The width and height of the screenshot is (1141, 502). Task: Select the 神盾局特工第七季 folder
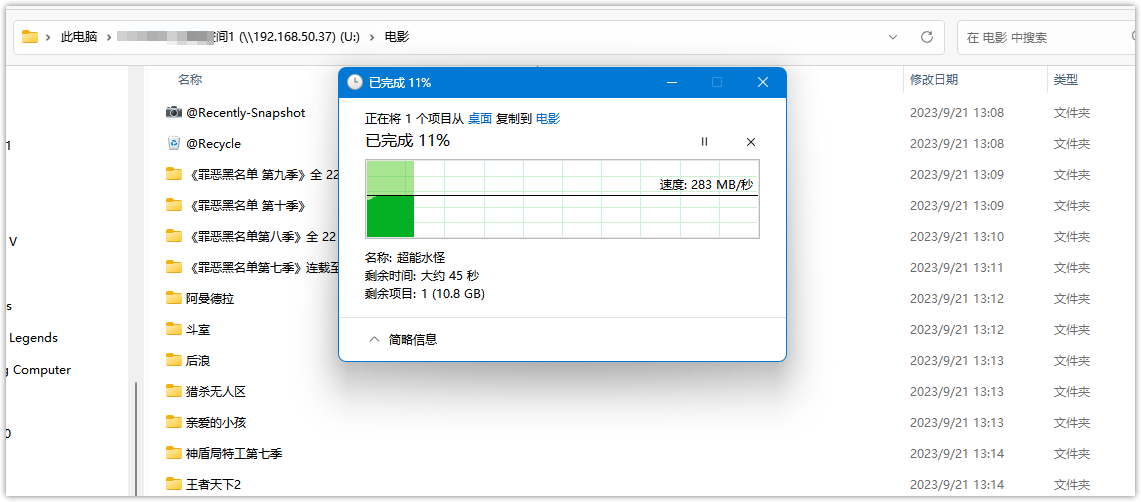(x=233, y=453)
